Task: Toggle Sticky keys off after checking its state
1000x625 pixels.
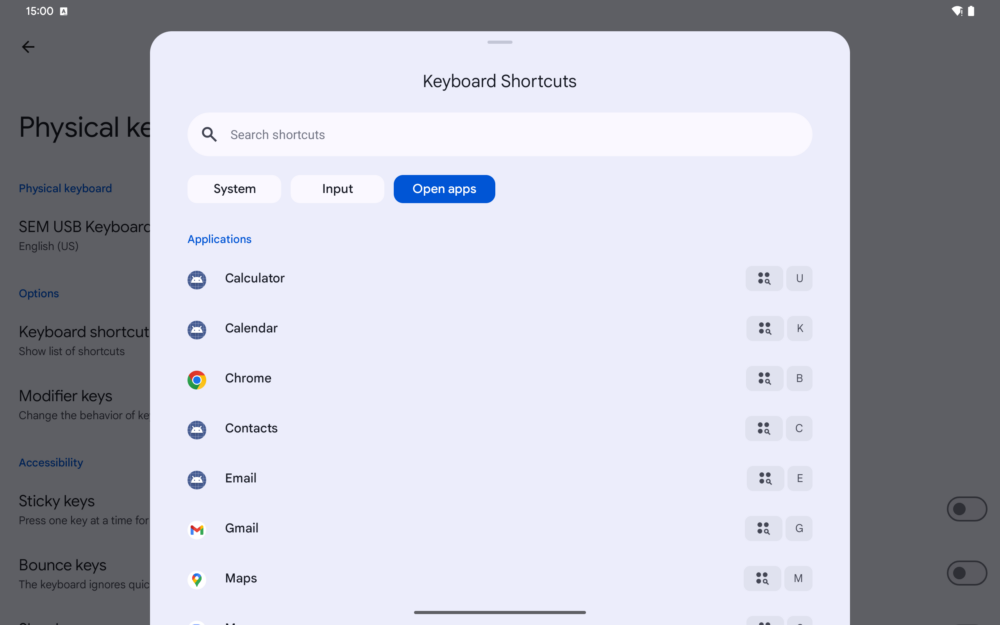Action: [x=966, y=509]
